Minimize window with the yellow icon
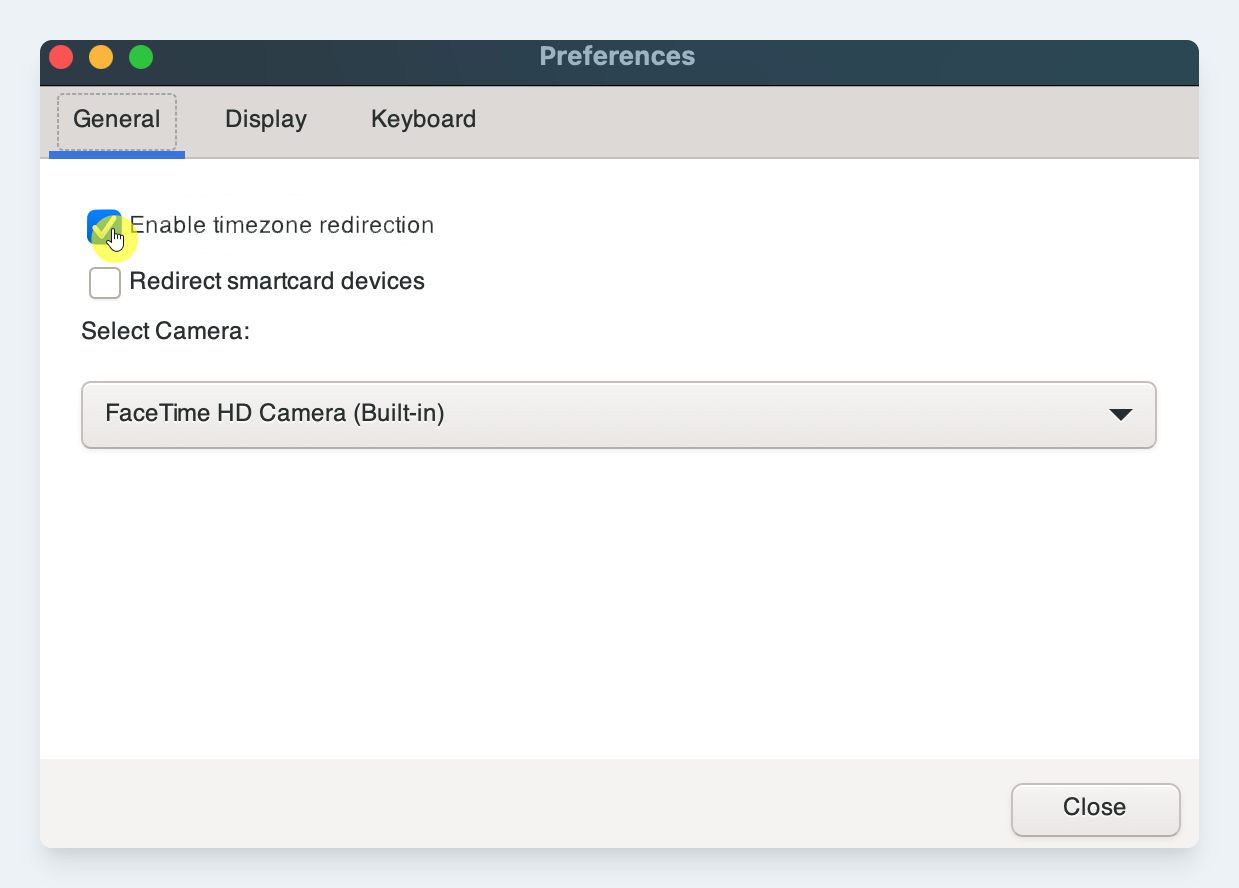 101,57
